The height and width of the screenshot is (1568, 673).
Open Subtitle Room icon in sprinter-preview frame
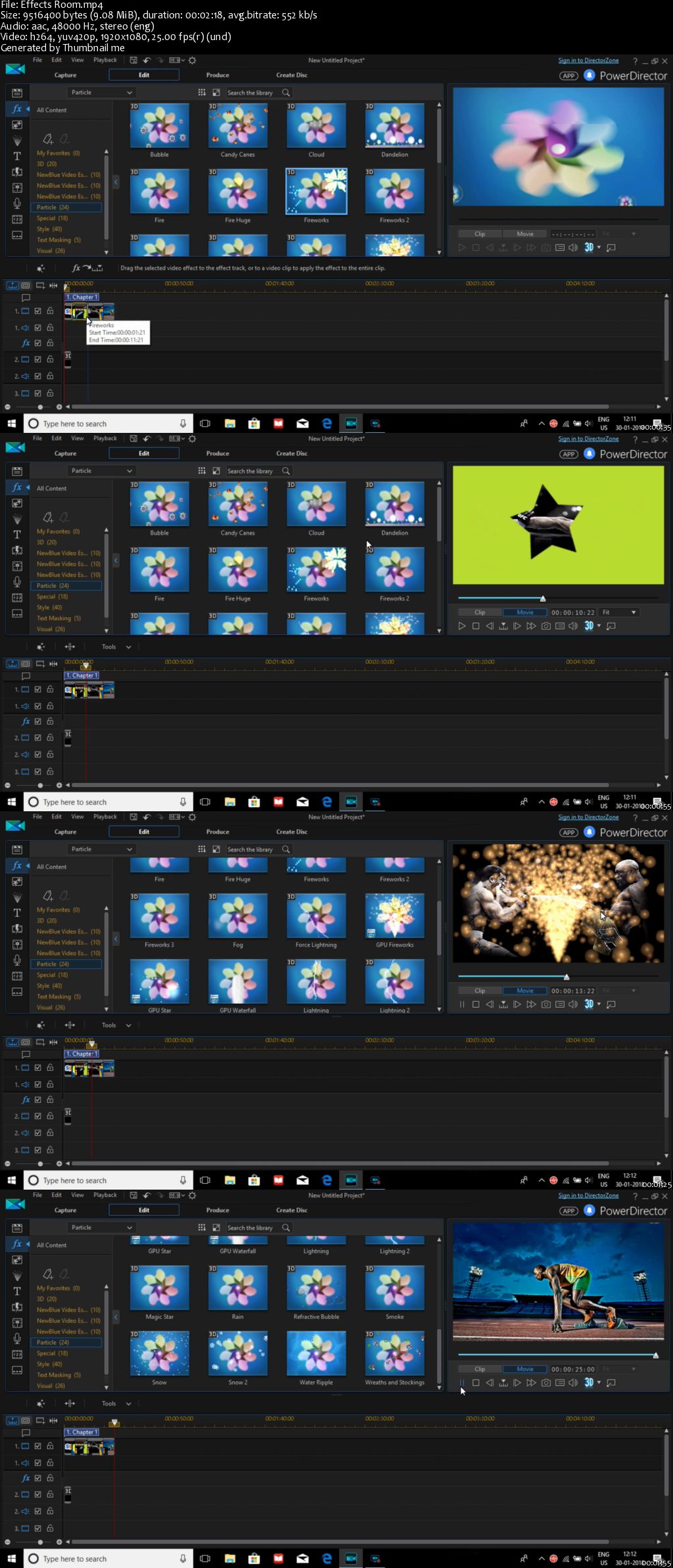point(17,1370)
